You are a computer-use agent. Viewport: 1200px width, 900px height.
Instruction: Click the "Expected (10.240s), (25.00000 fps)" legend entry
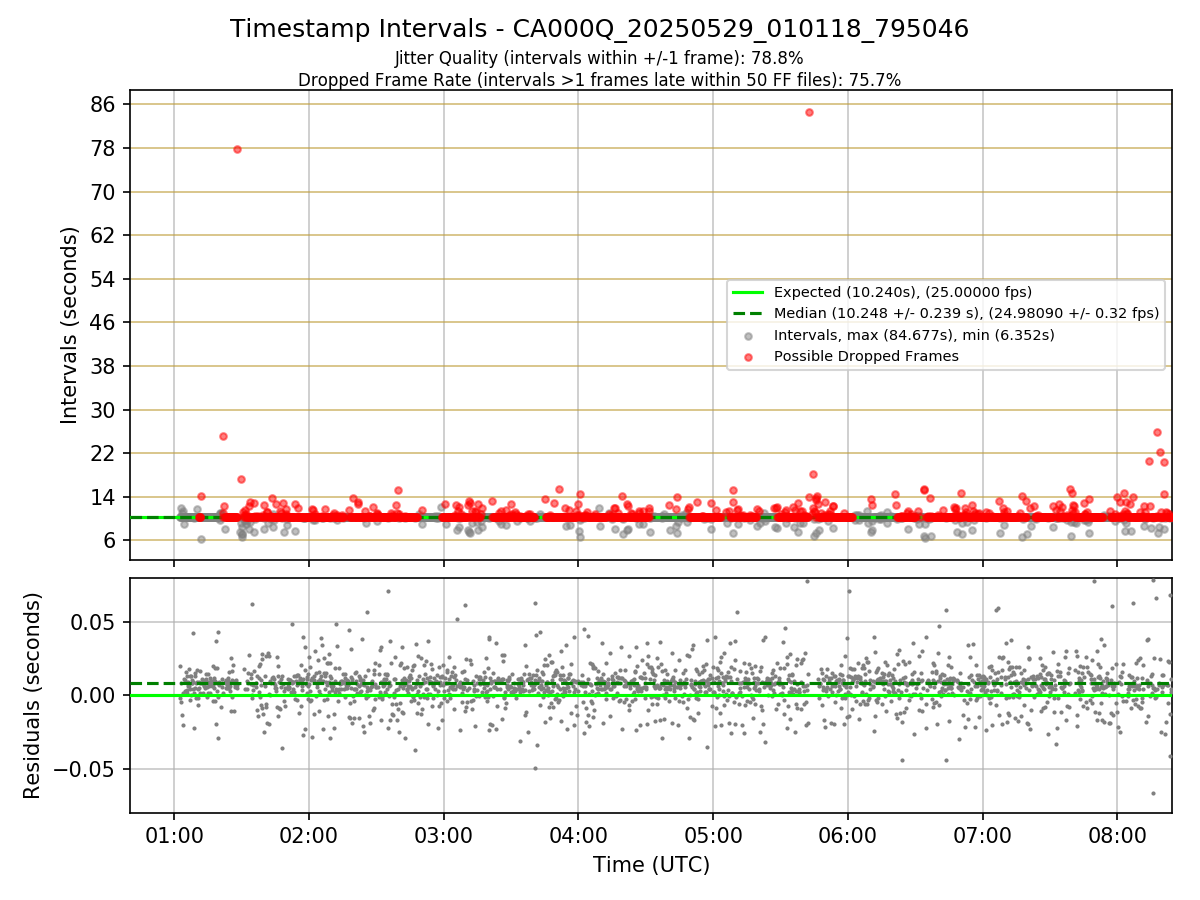[x=903, y=292]
